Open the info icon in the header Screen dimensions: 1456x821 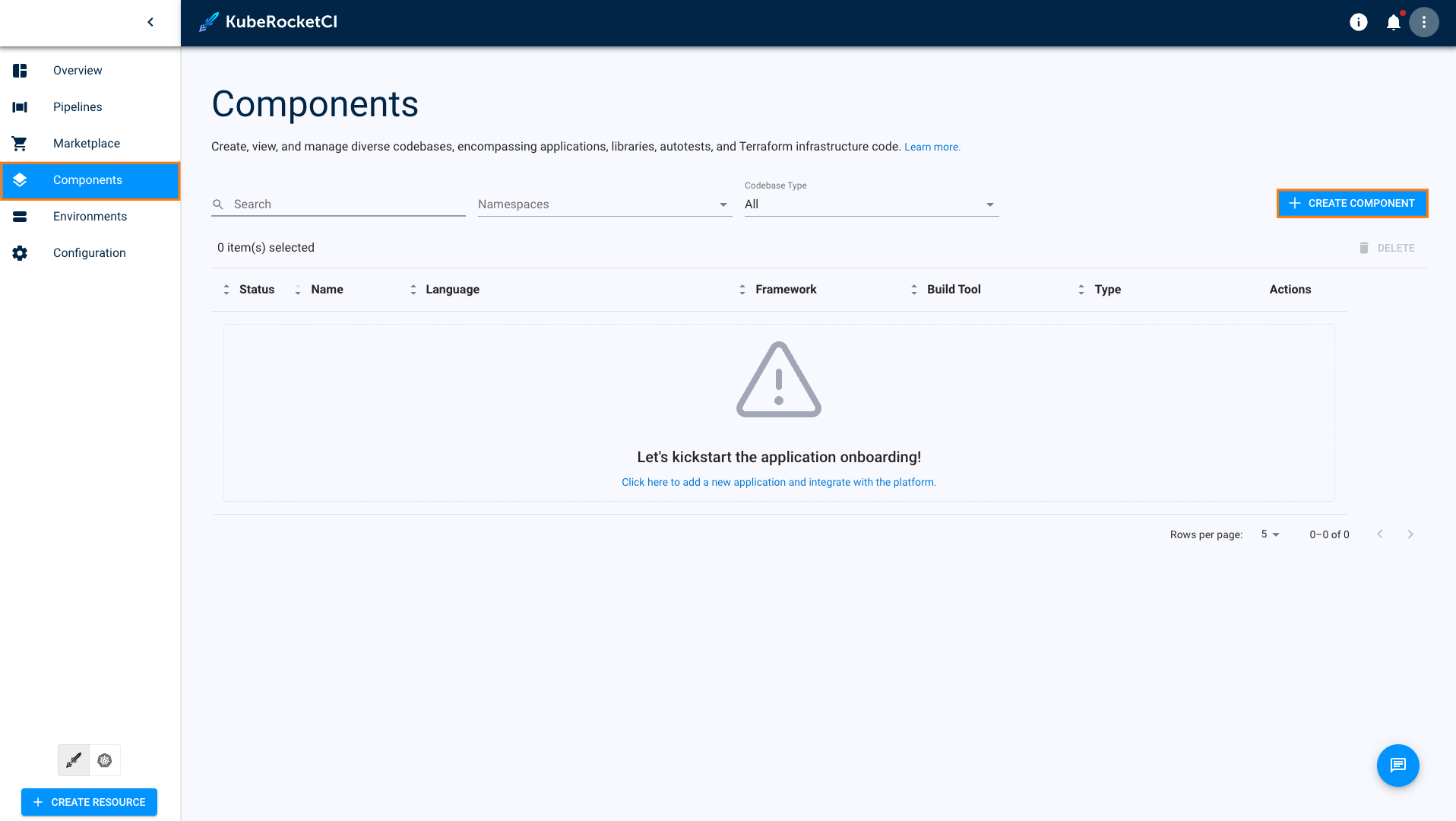point(1358,23)
